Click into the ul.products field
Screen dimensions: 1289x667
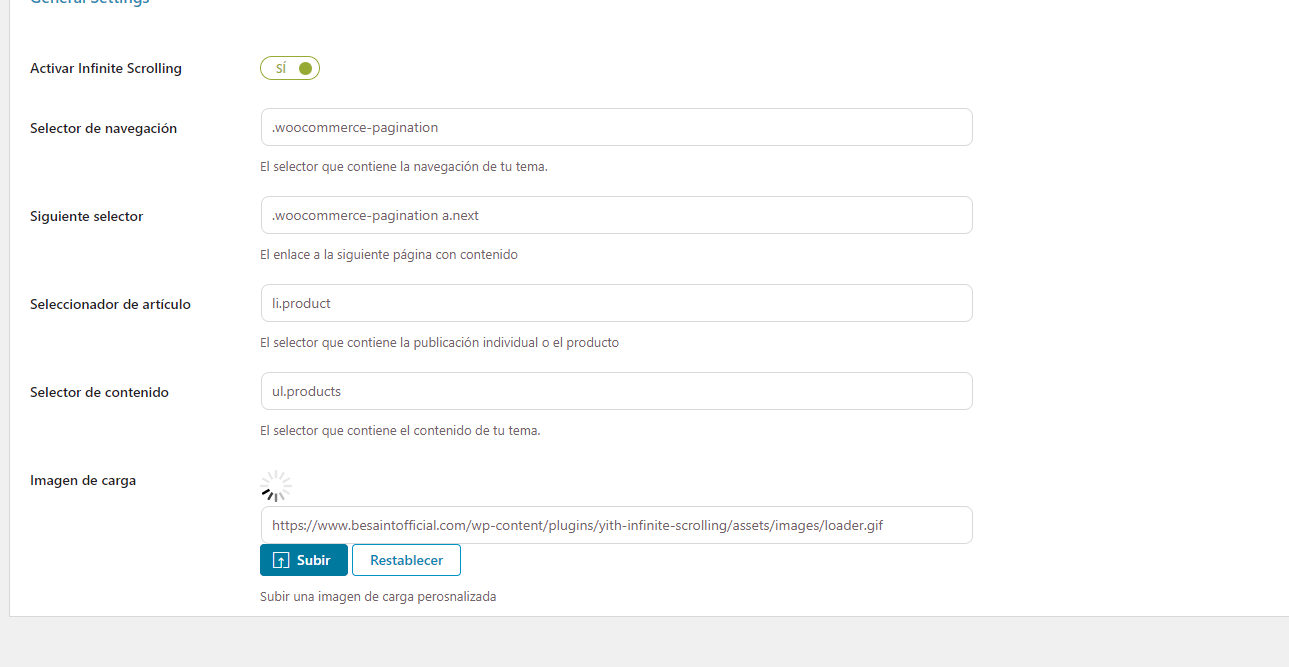point(616,391)
